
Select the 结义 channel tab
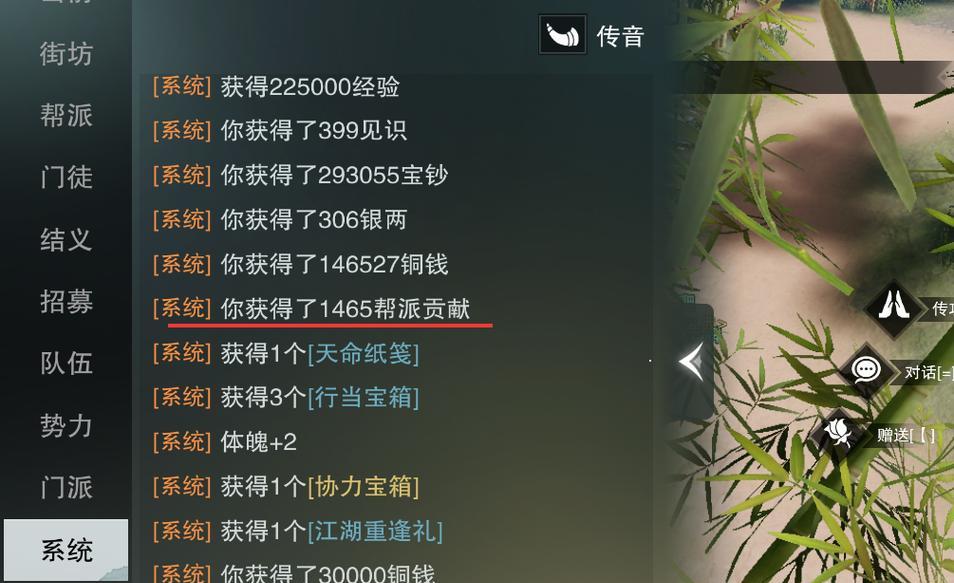coord(66,239)
